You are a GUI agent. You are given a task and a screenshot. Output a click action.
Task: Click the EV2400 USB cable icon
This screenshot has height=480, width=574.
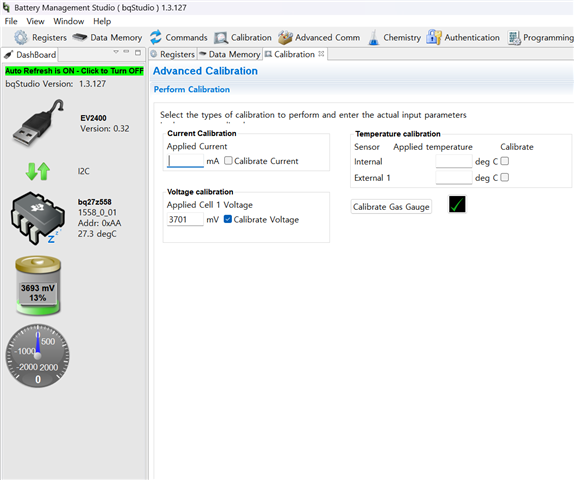tap(38, 123)
